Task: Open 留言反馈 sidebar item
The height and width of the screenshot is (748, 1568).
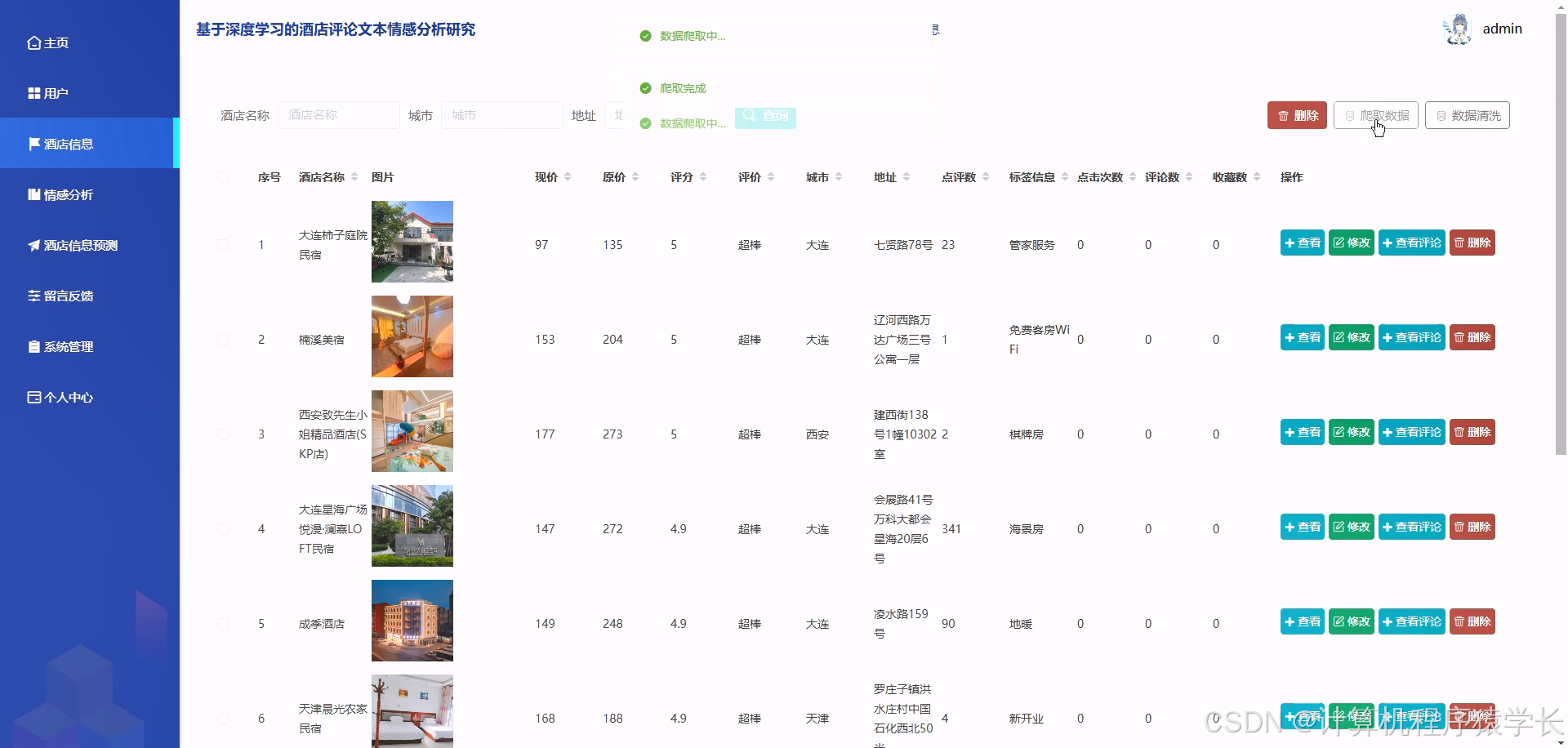Action: tap(90, 296)
